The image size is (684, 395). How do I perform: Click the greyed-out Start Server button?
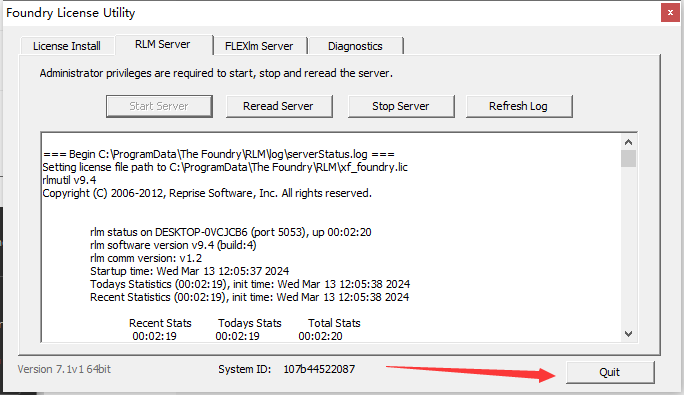159,106
